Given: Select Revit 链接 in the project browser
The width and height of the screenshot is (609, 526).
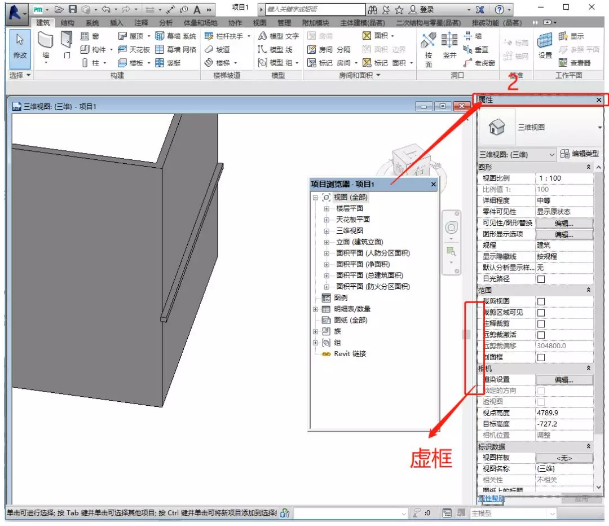Looking at the screenshot, I should point(350,354).
